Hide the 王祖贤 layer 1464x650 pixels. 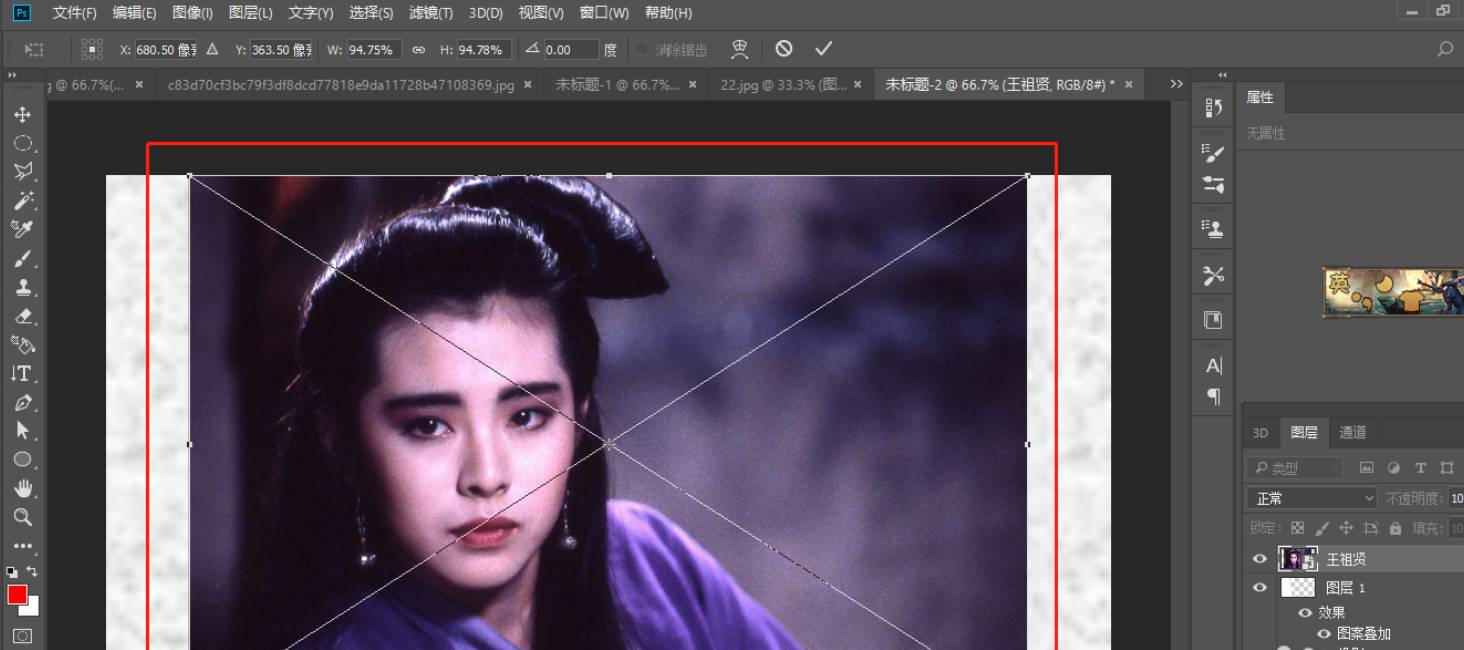(1260, 559)
